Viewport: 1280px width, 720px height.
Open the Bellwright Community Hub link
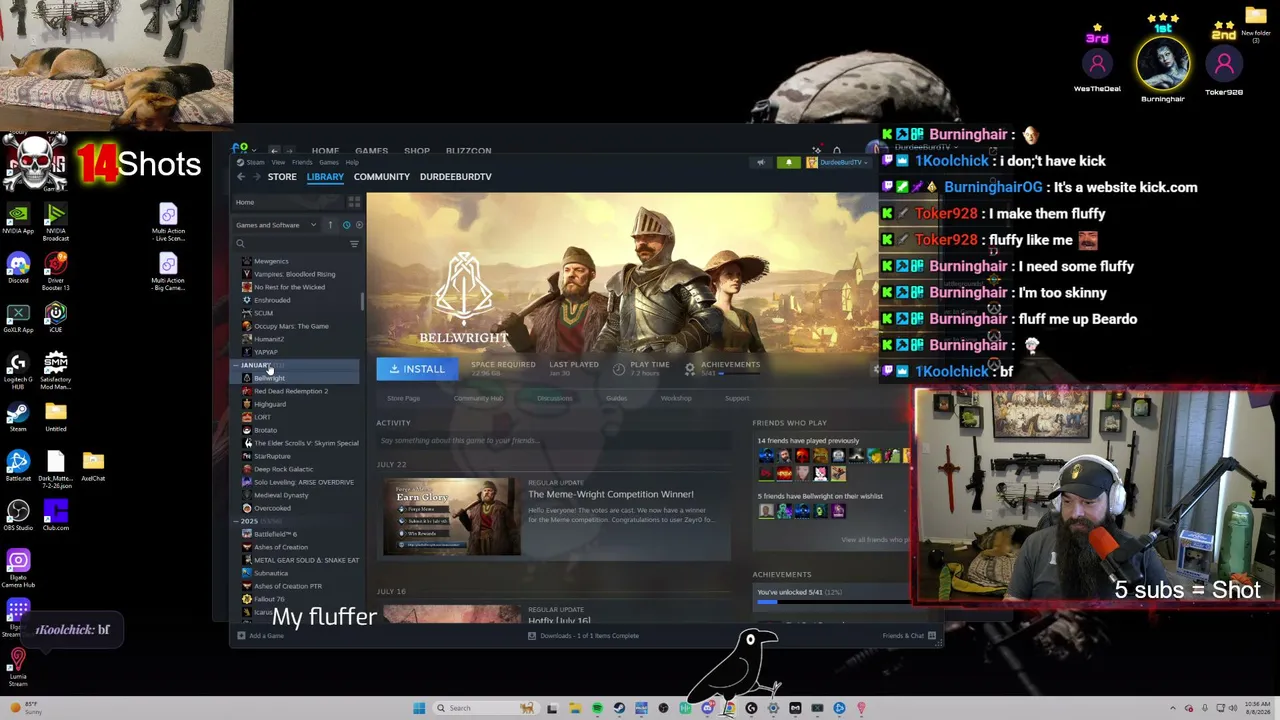point(478,398)
